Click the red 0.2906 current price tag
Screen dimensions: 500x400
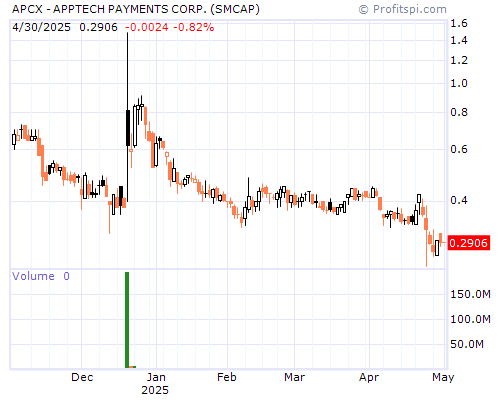469,243
